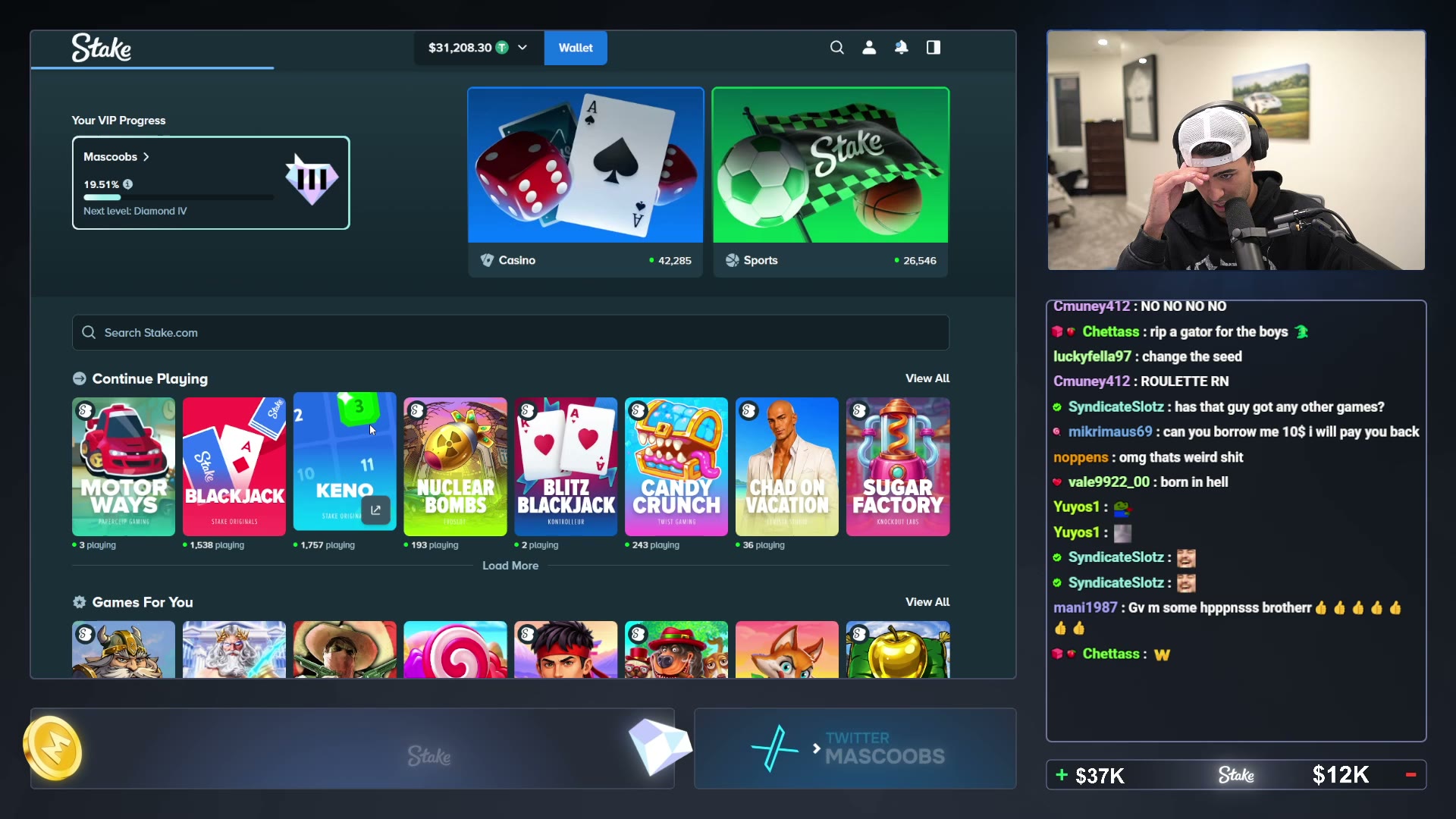
Task: Open the Stake Blackjack game
Action: (x=234, y=466)
